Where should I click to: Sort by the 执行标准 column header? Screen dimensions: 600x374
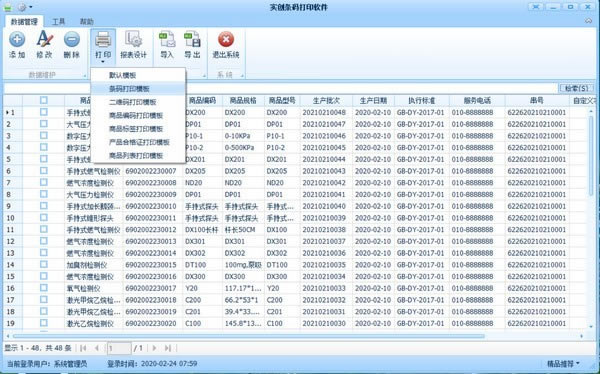tap(421, 101)
